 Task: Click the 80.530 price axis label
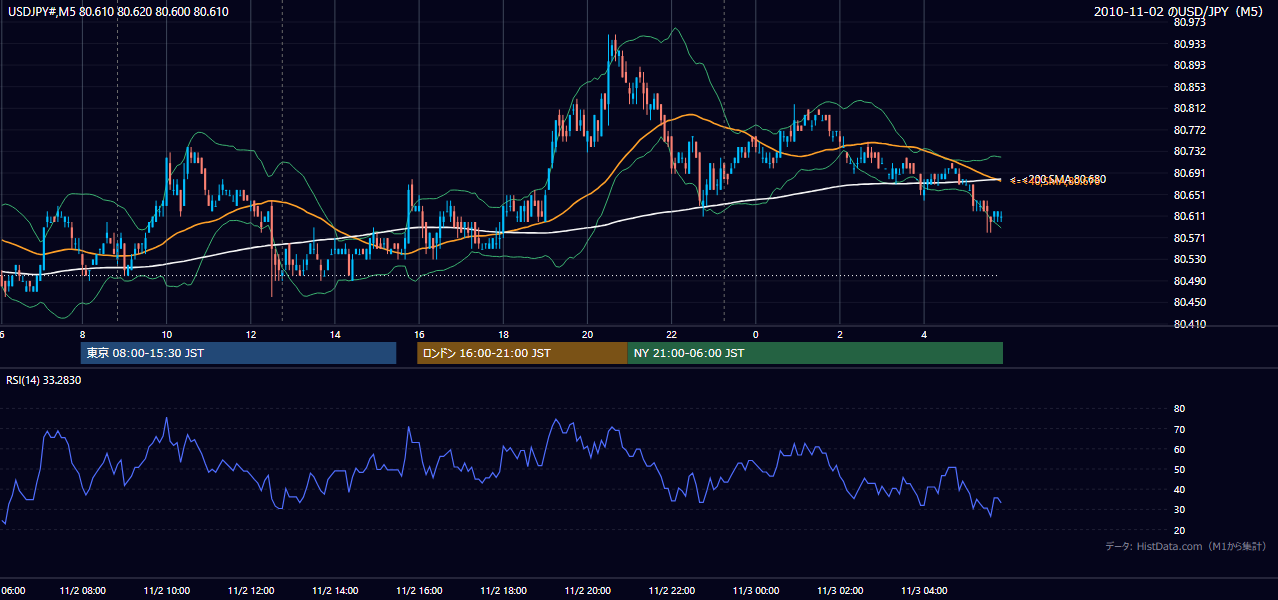pos(1190,259)
